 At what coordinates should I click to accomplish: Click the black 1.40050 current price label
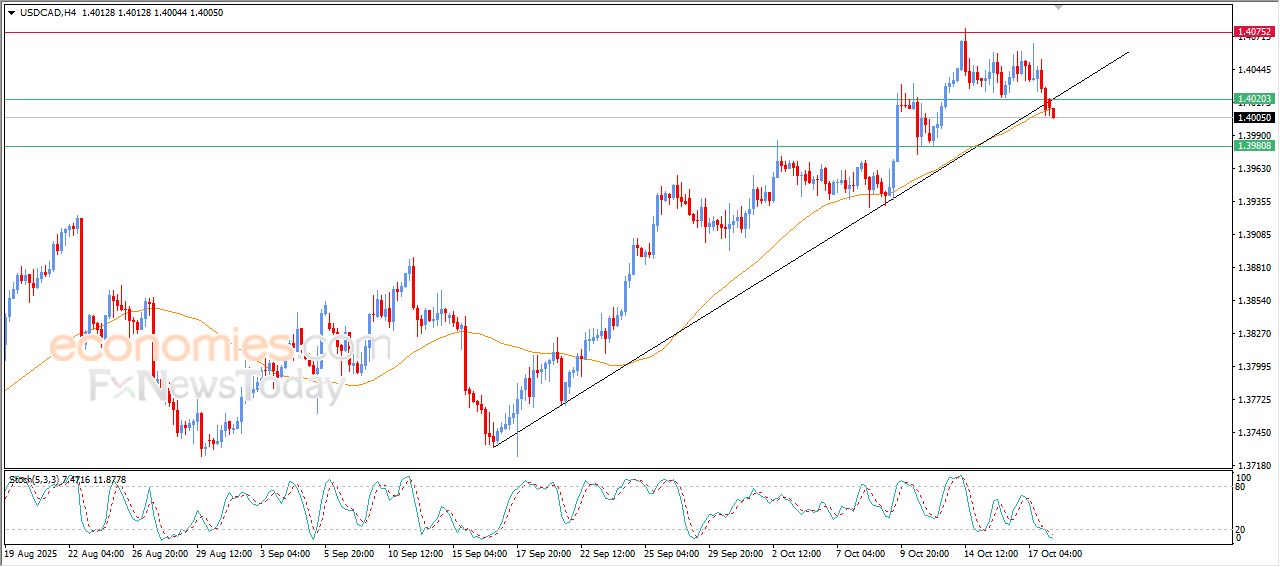pyautogui.click(x=1254, y=117)
